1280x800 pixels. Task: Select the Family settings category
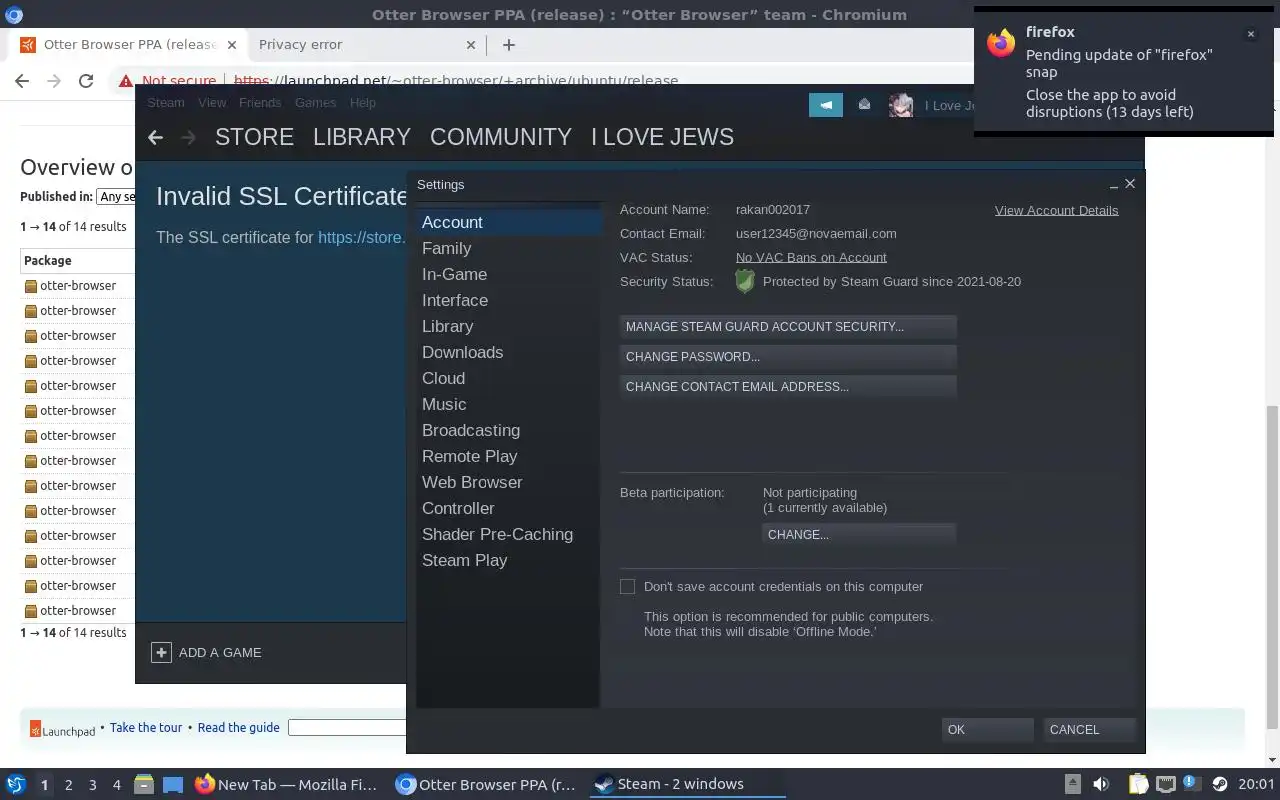[509, 248]
